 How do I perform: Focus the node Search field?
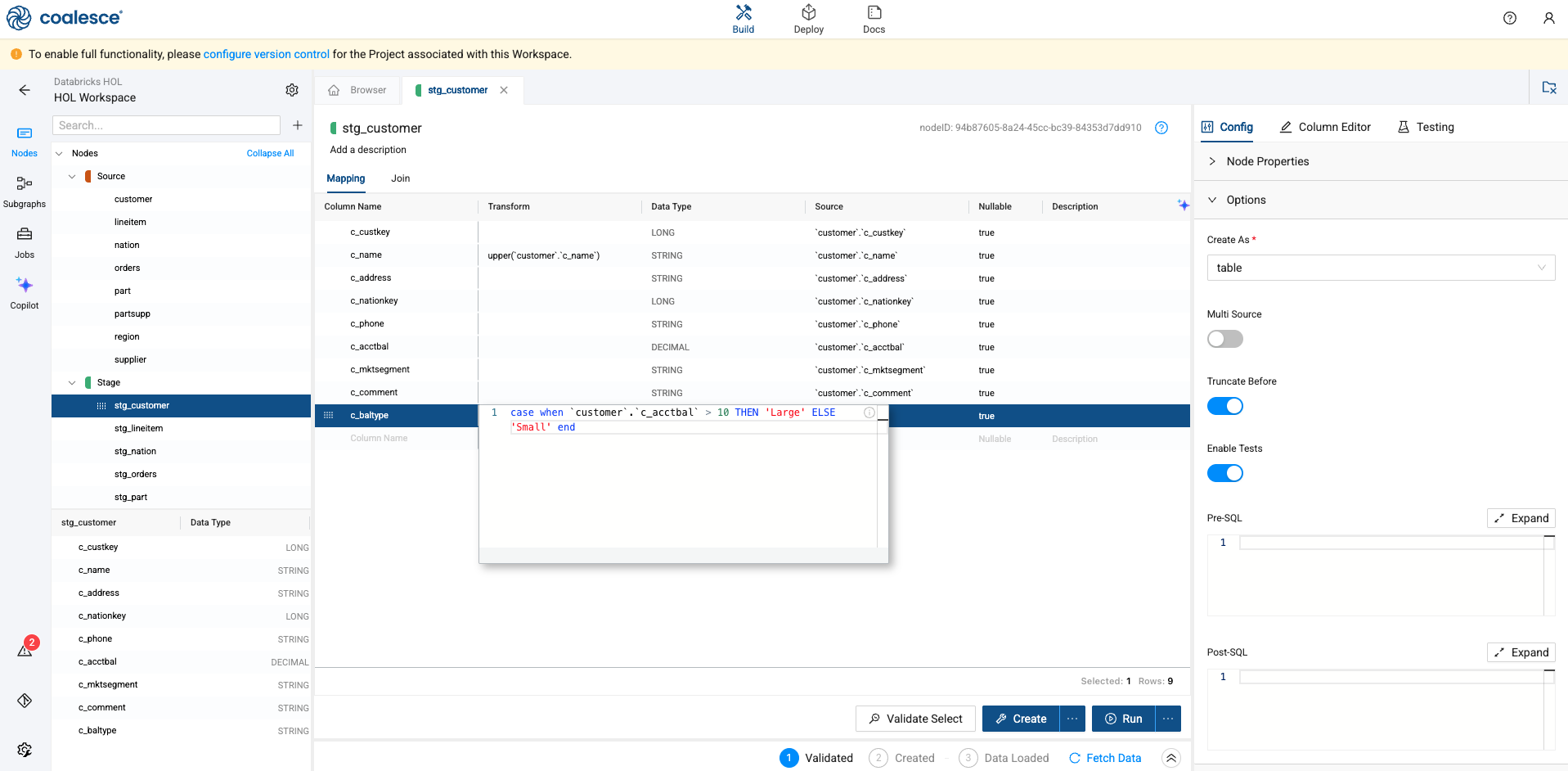click(166, 125)
